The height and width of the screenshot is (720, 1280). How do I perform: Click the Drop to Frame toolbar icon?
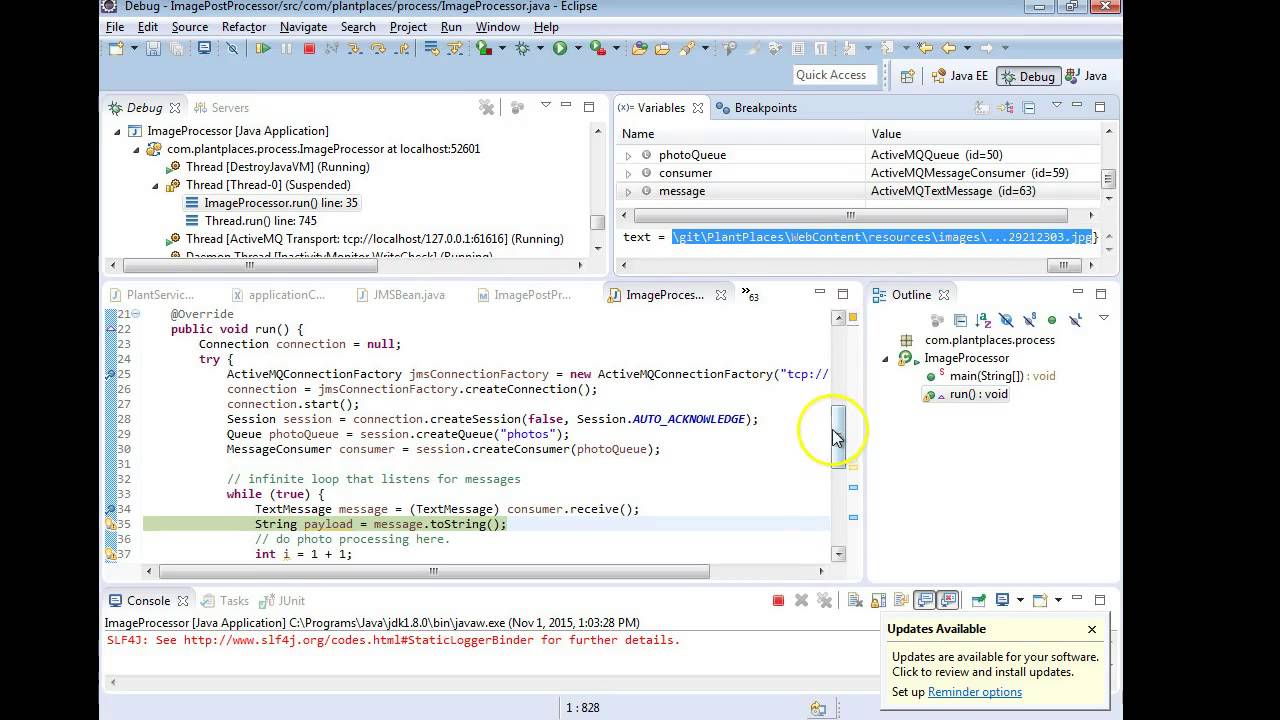click(x=430, y=48)
